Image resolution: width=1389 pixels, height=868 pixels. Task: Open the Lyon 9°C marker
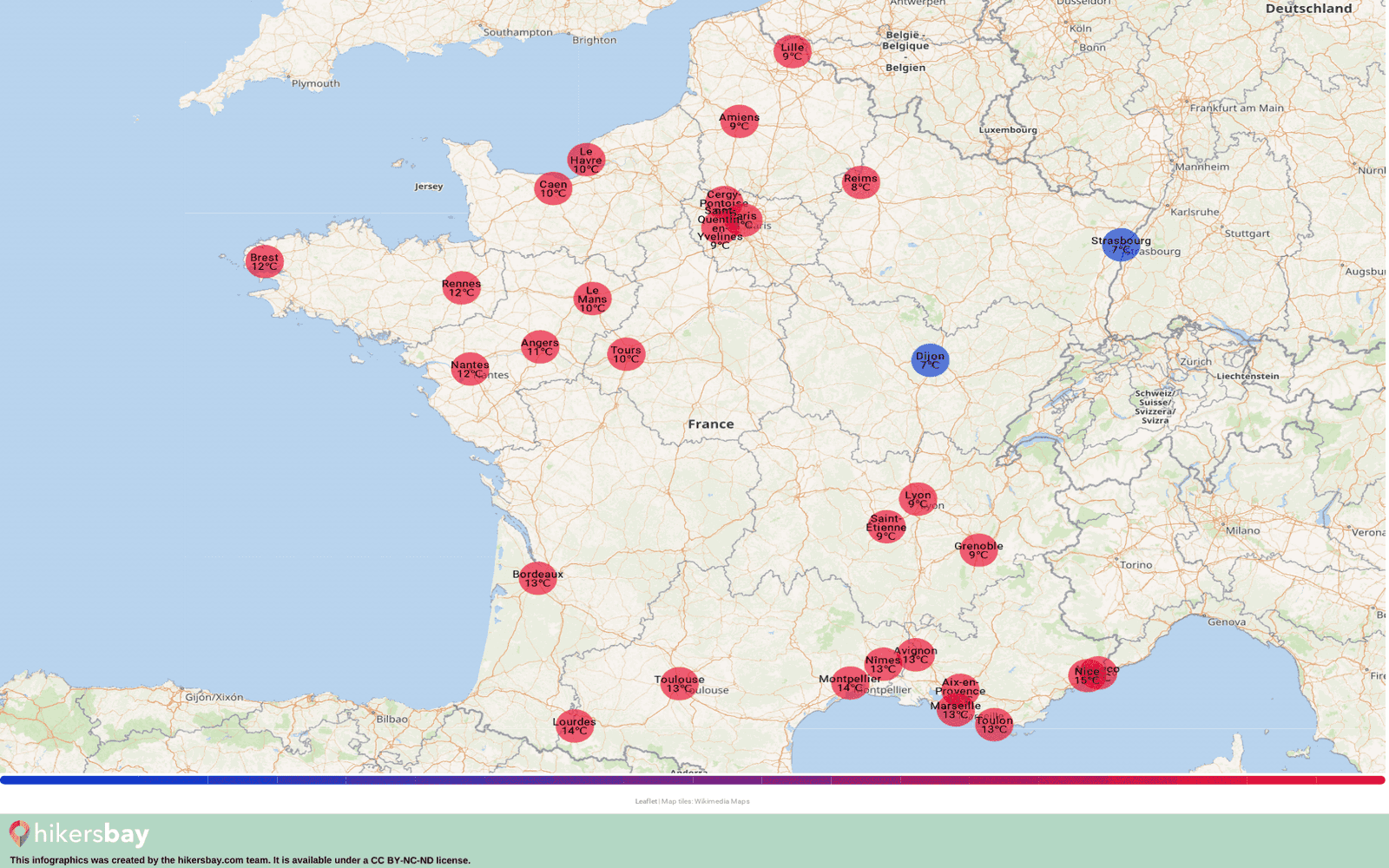[x=918, y=499]
